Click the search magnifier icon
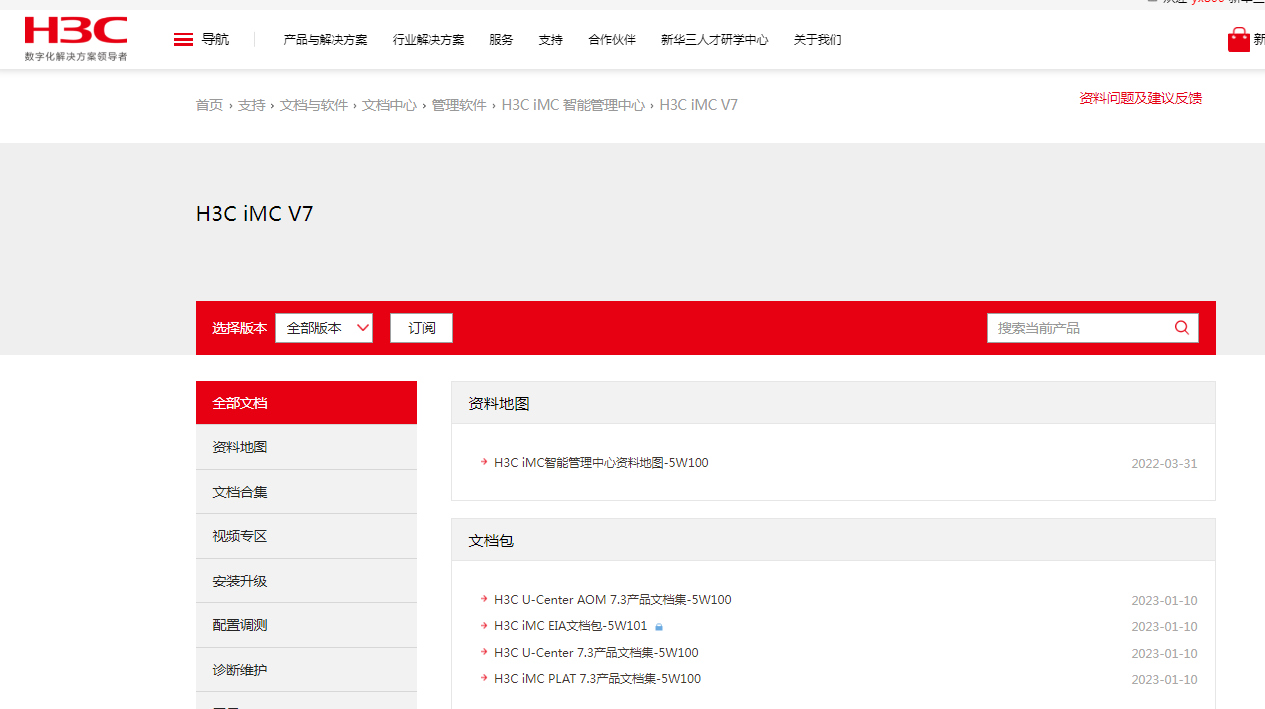The height and width of the screenshot is (709, 1265). pos(1182,328)
